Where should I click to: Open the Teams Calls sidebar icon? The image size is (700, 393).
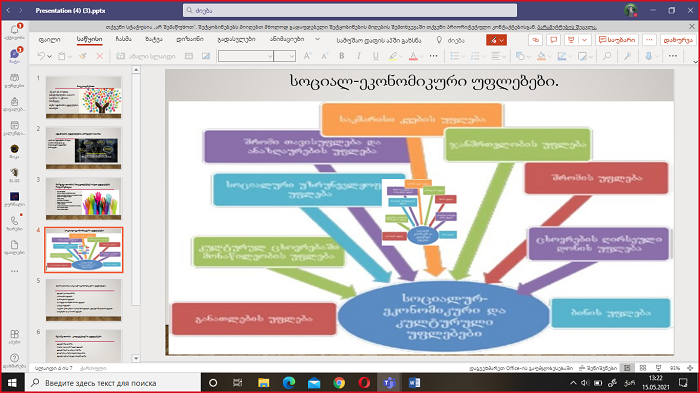[14, 223]
